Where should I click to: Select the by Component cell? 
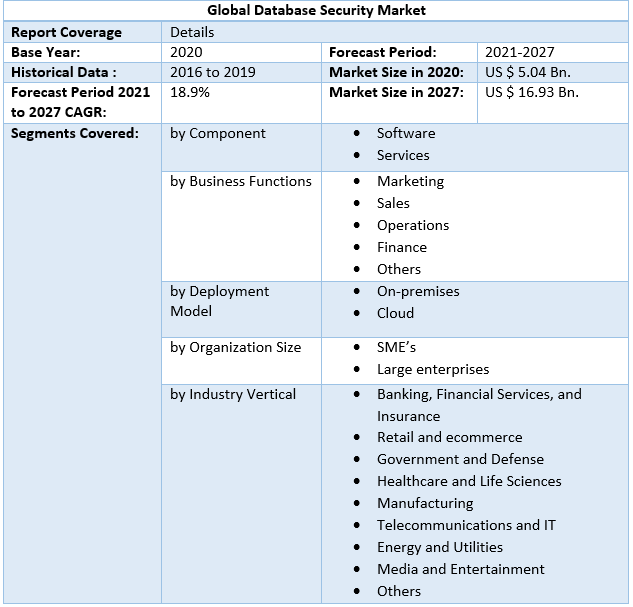point(218,133)
